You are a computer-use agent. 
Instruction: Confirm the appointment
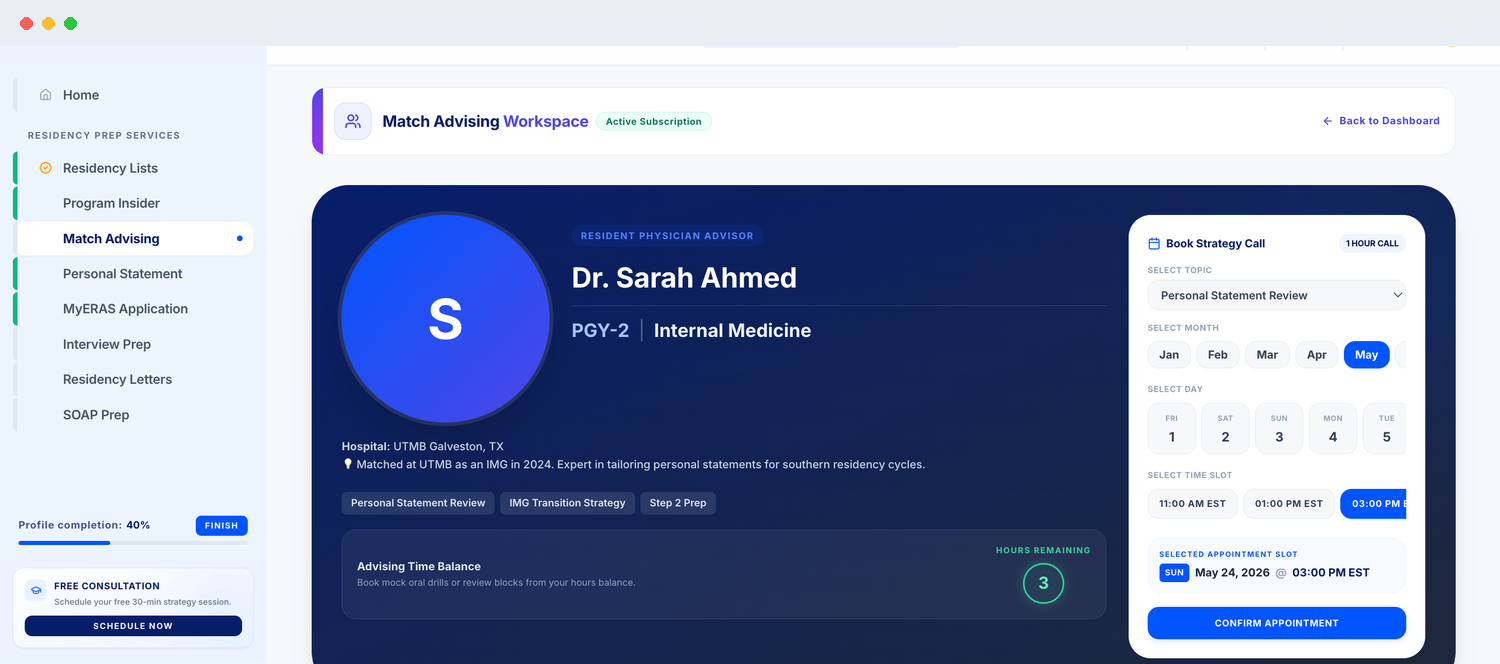coord(1276,623)
